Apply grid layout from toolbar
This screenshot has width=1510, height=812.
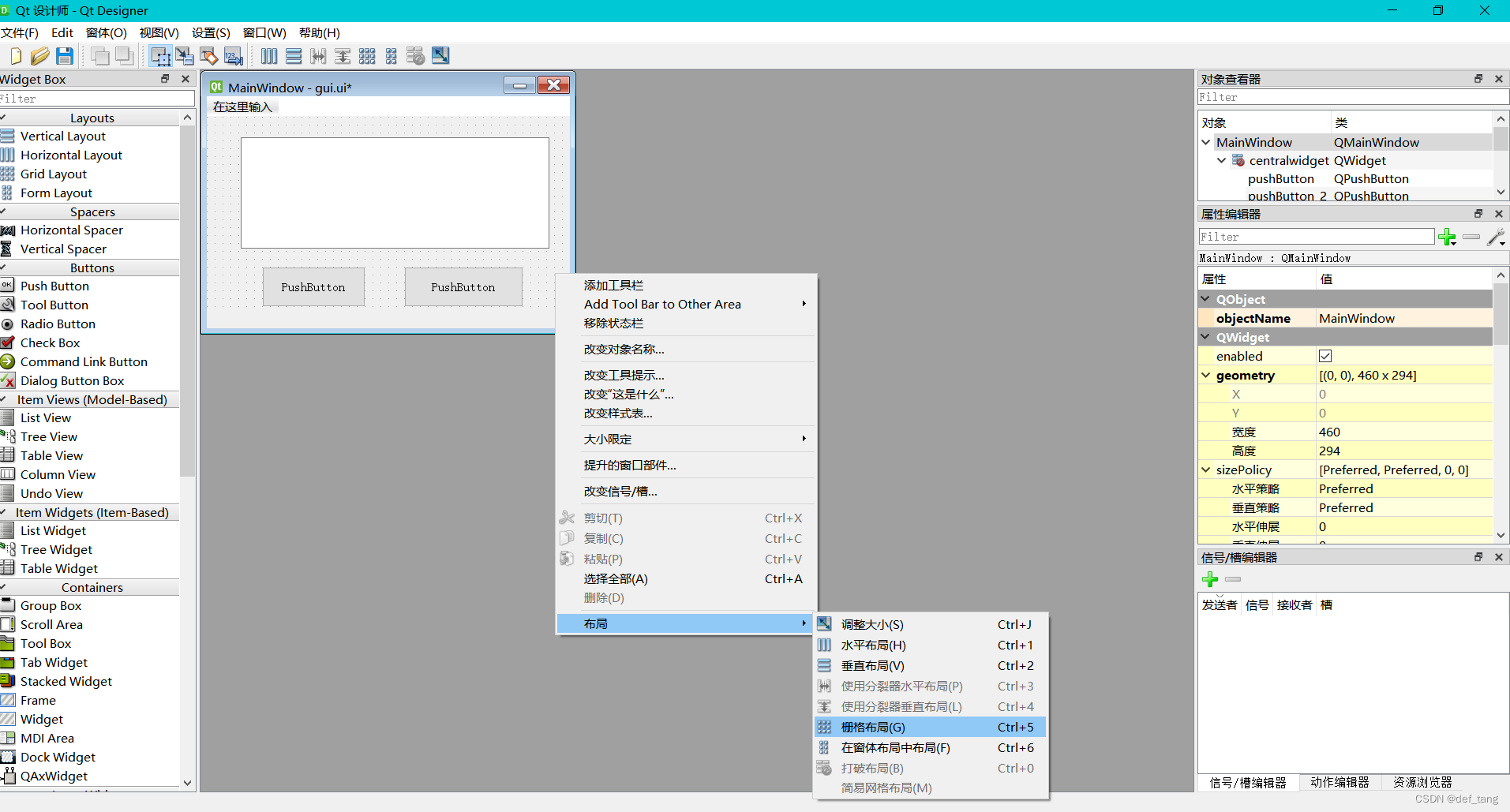pyautogui.click(x=367, y=56)
